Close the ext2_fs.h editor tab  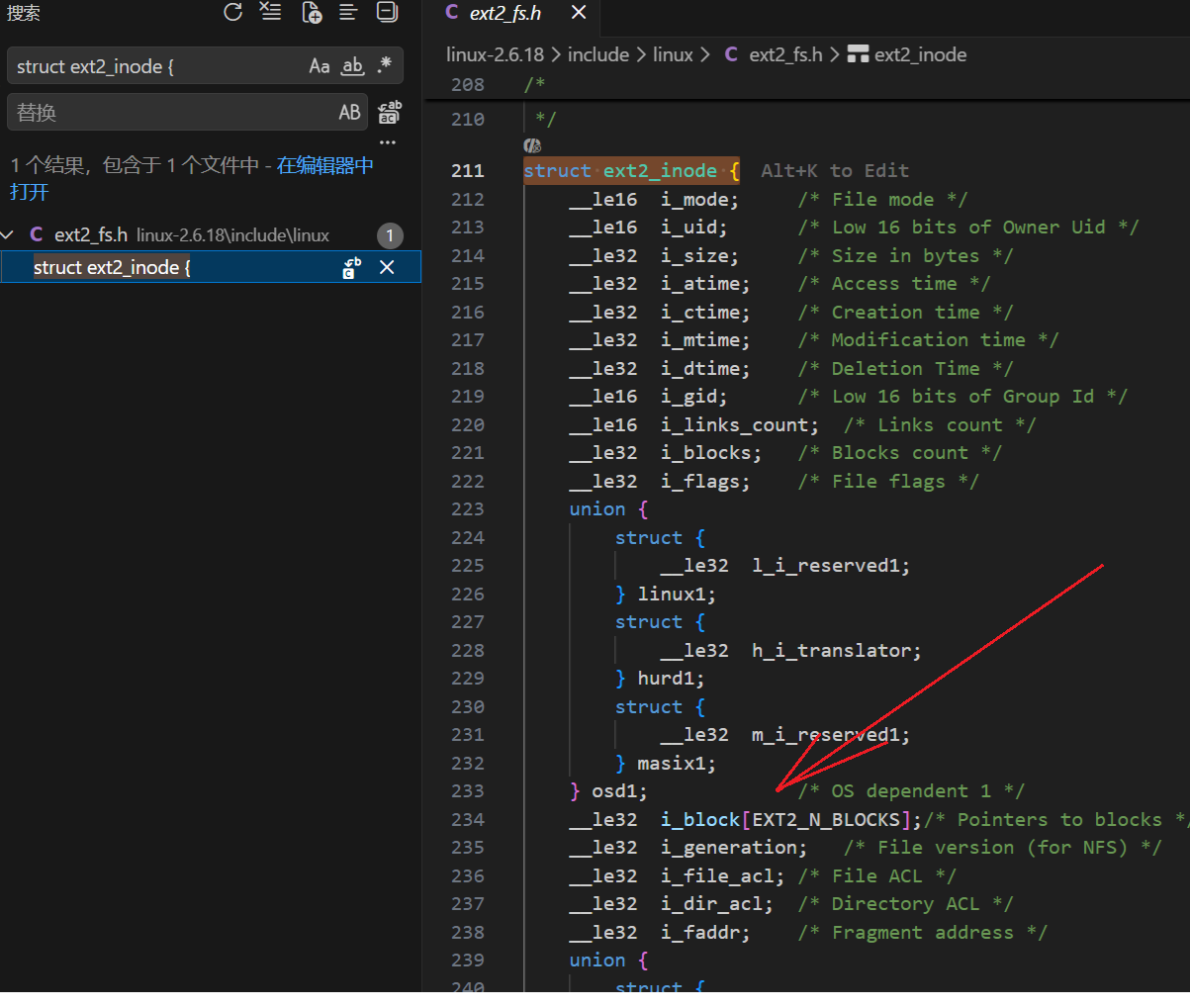[580, 12]
